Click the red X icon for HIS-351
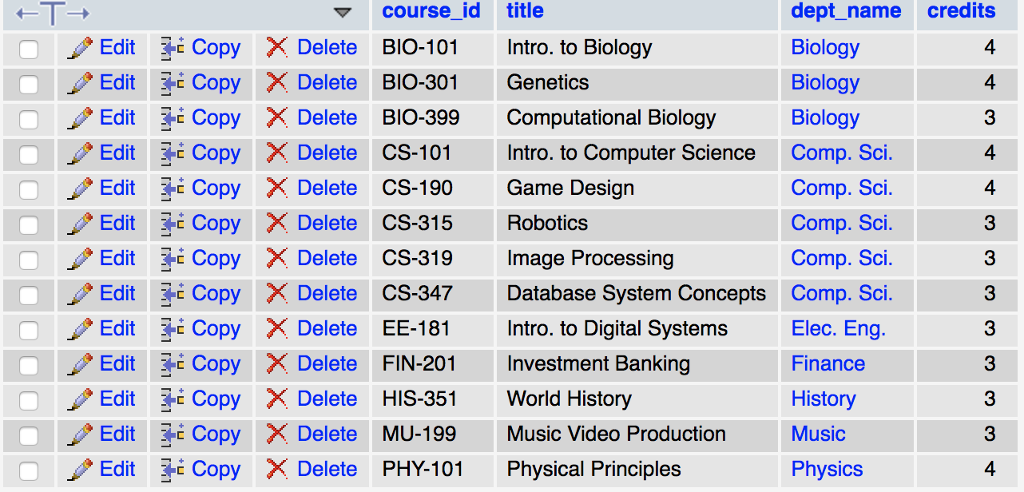1024x492 pixels. pyautogui.click(x=278, y=399)
